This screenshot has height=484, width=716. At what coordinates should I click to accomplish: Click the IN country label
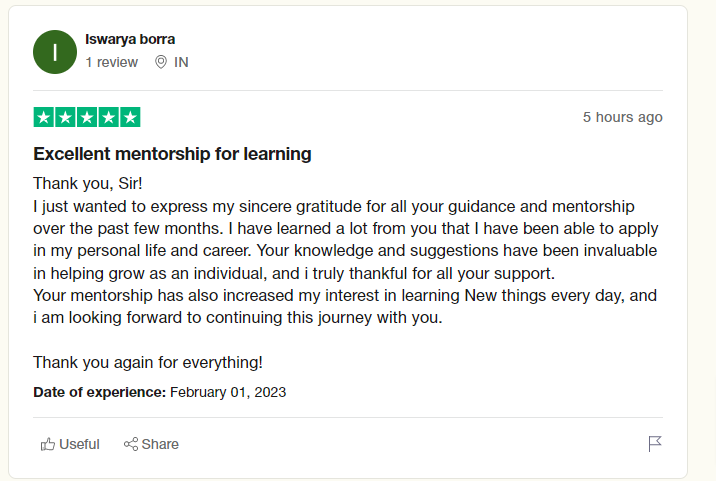181,62
